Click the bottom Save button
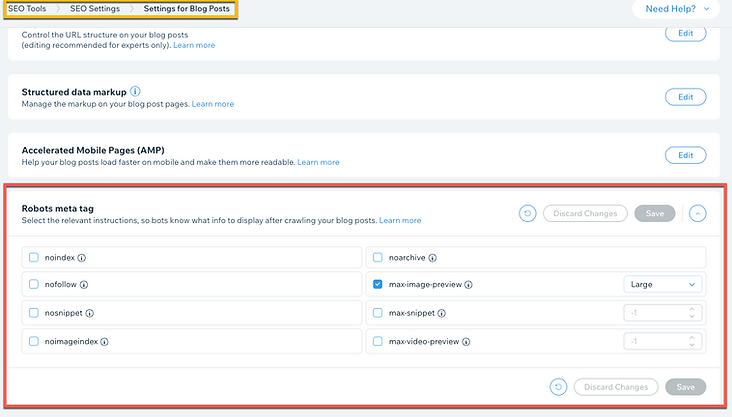Image resolution: width=732 pixels, height=417 pixels. (x=685, y=387)
